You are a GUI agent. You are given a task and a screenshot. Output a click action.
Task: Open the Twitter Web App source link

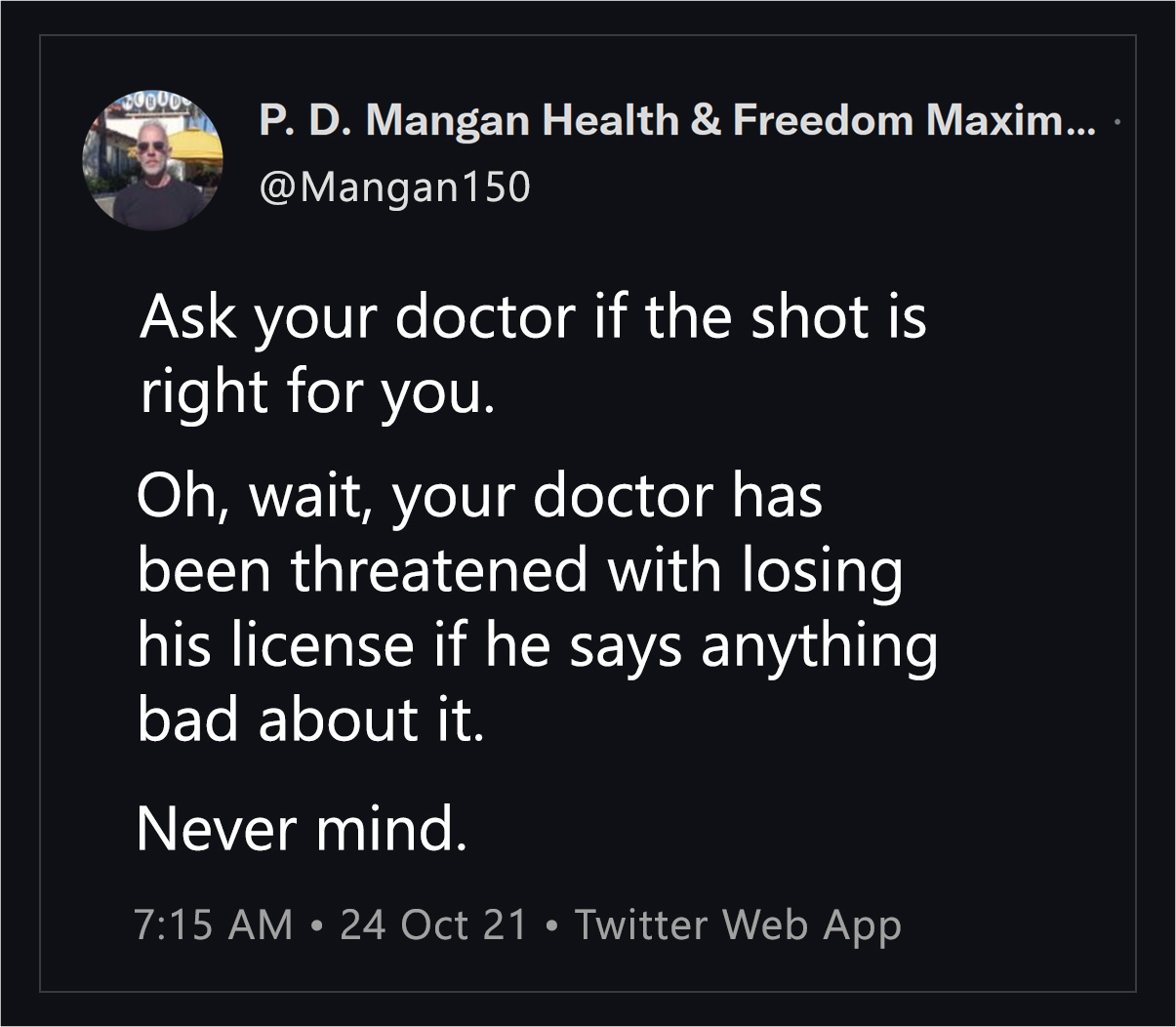[x=738, y=925]
